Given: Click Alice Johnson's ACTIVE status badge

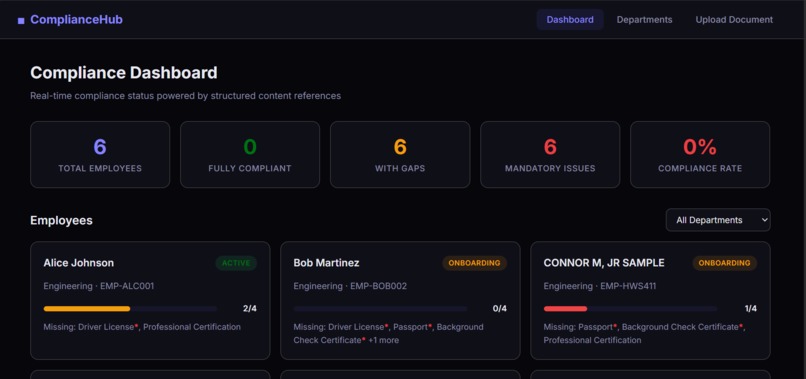Looking at the screenshot, I should tap(236, 263).
